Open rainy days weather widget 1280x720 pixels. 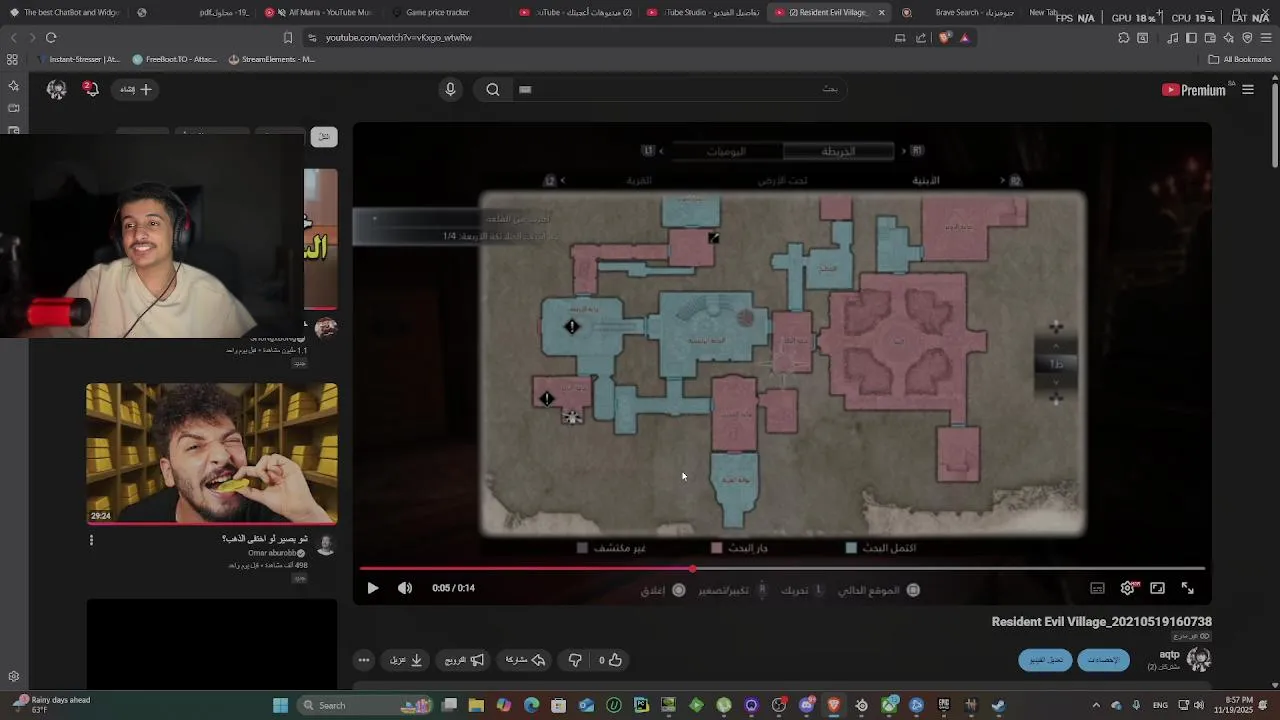pos(52,705)
